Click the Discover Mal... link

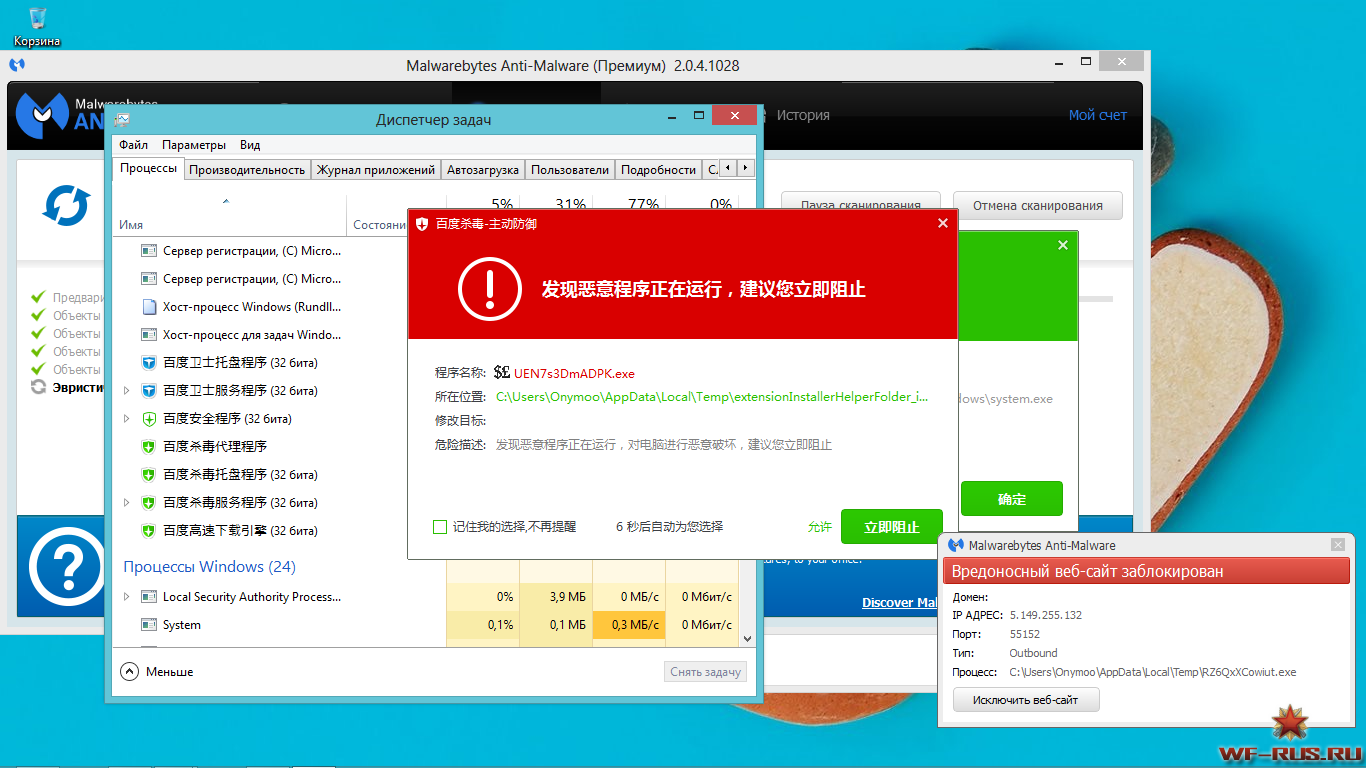point(900,603)
